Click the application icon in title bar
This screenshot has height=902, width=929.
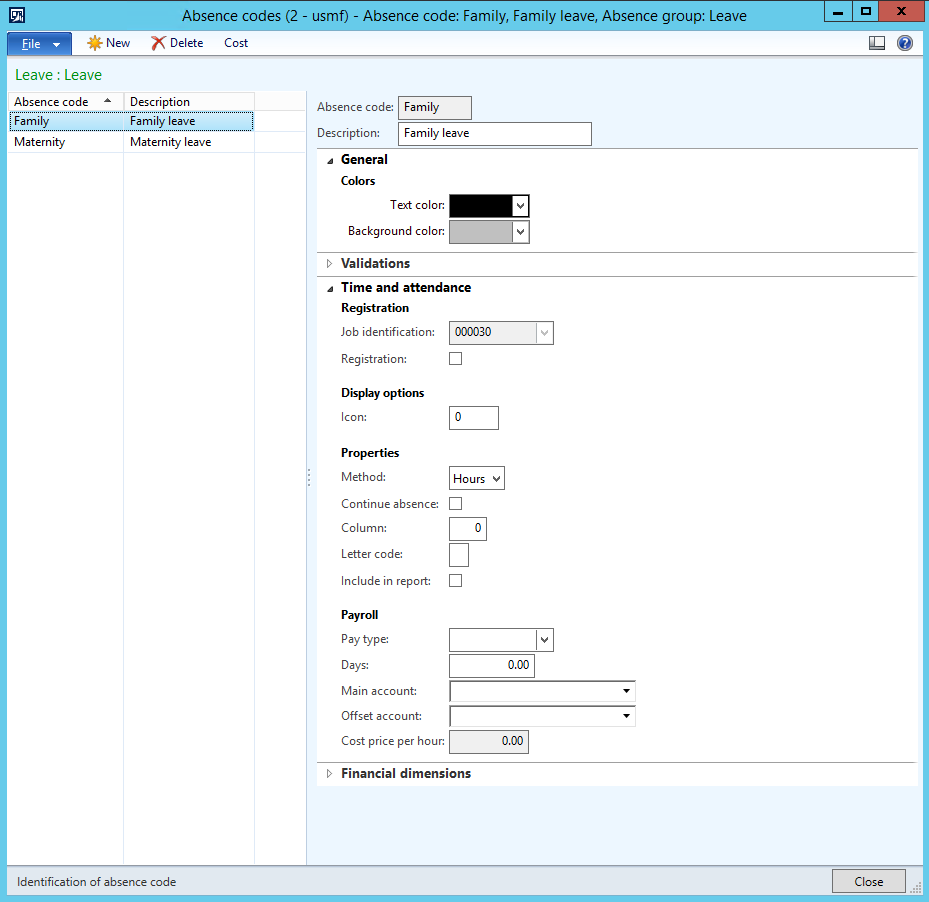16,14
